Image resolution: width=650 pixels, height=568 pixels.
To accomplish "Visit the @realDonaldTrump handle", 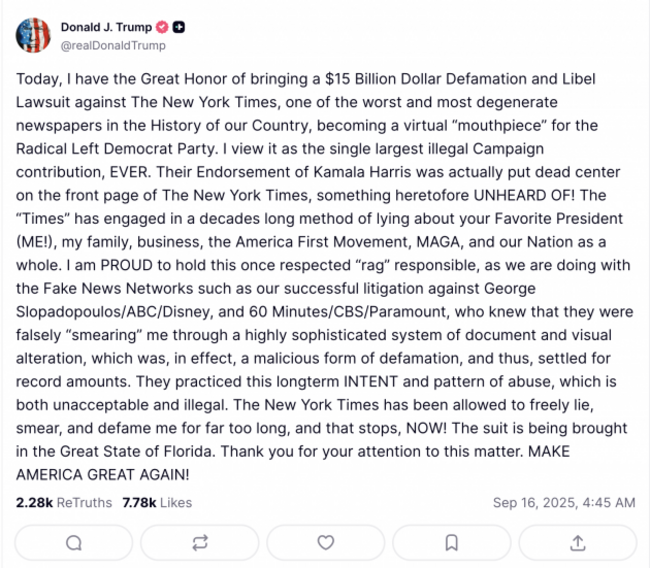I will click(113, 45).
